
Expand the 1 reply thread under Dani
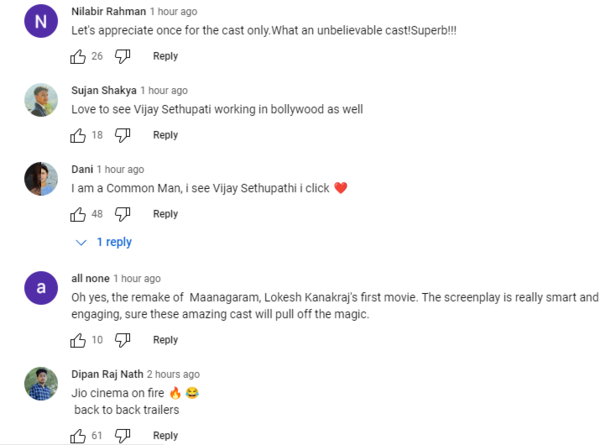[104, 242]
